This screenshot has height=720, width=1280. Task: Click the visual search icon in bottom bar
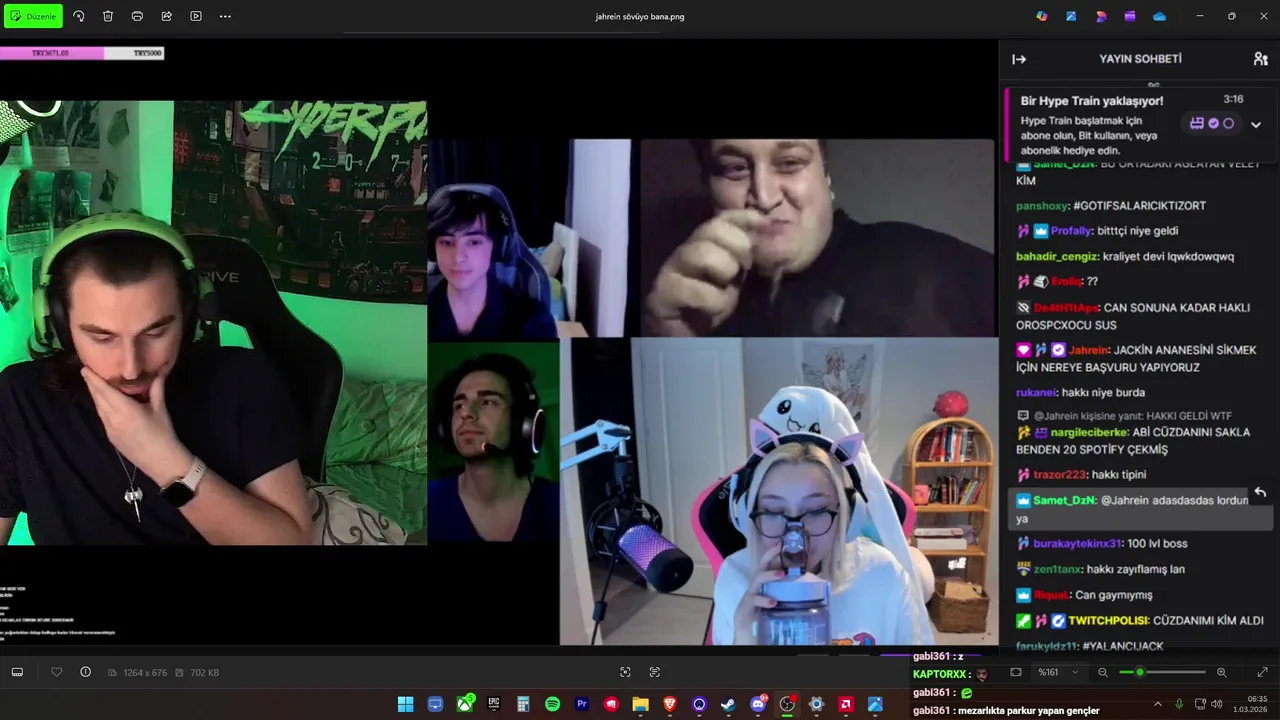pos(625,672)
